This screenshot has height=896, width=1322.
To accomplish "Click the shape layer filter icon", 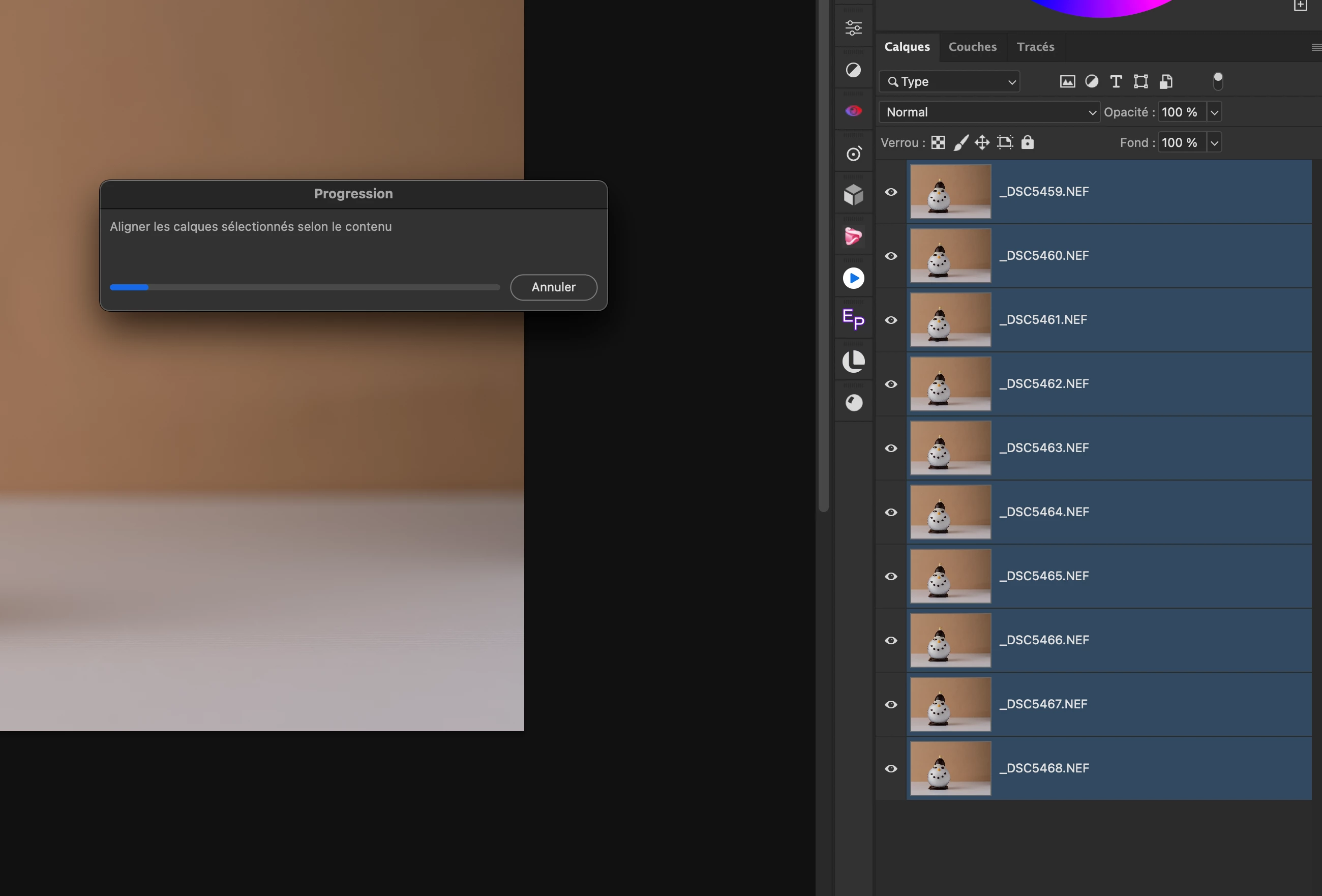I will (1140, 81).
